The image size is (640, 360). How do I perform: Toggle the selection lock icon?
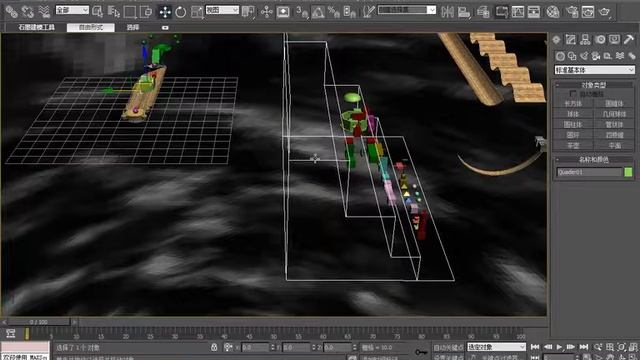tap(214, 347)
